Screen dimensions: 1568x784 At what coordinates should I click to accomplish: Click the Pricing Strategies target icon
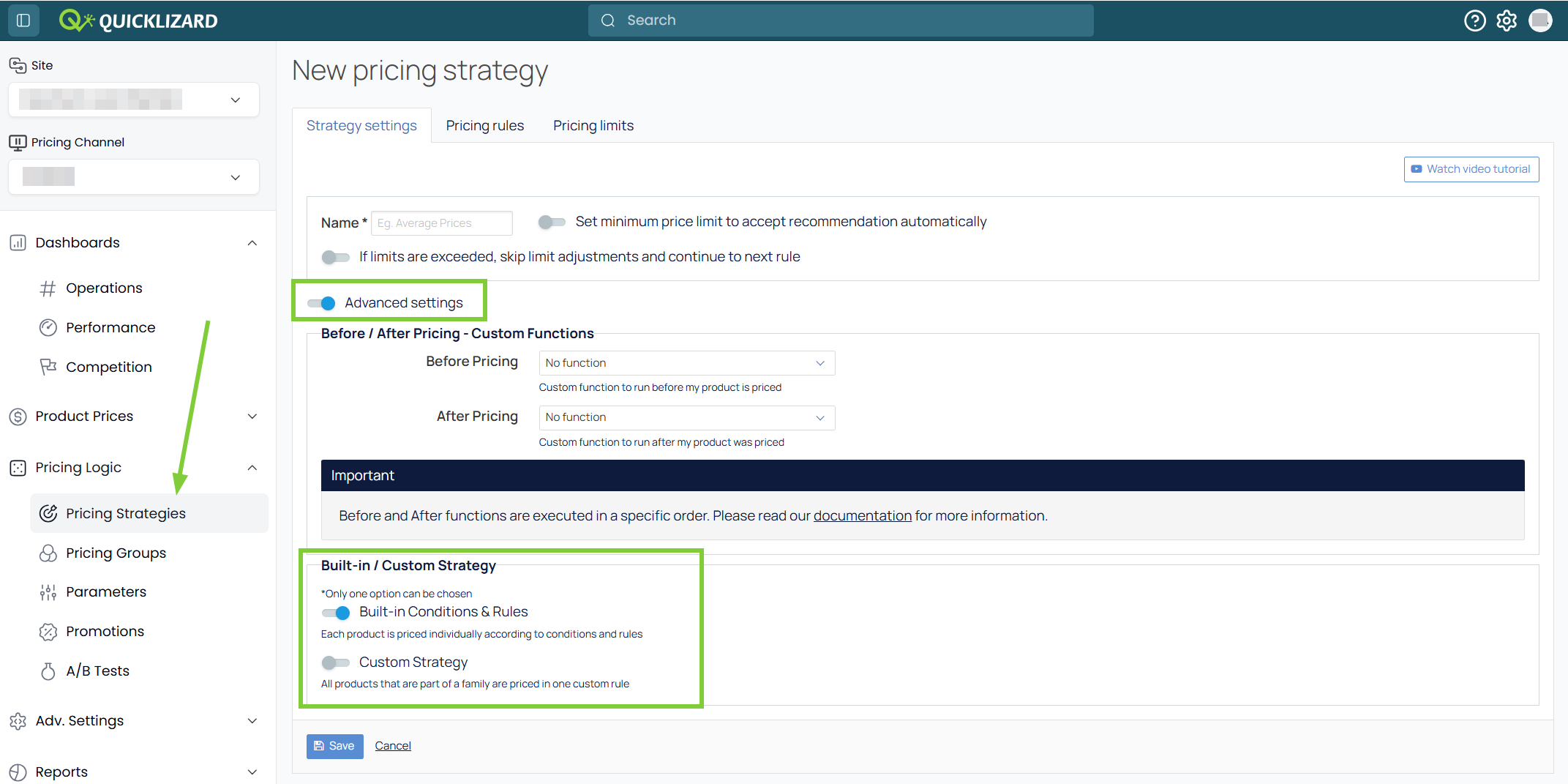point(48,513)
